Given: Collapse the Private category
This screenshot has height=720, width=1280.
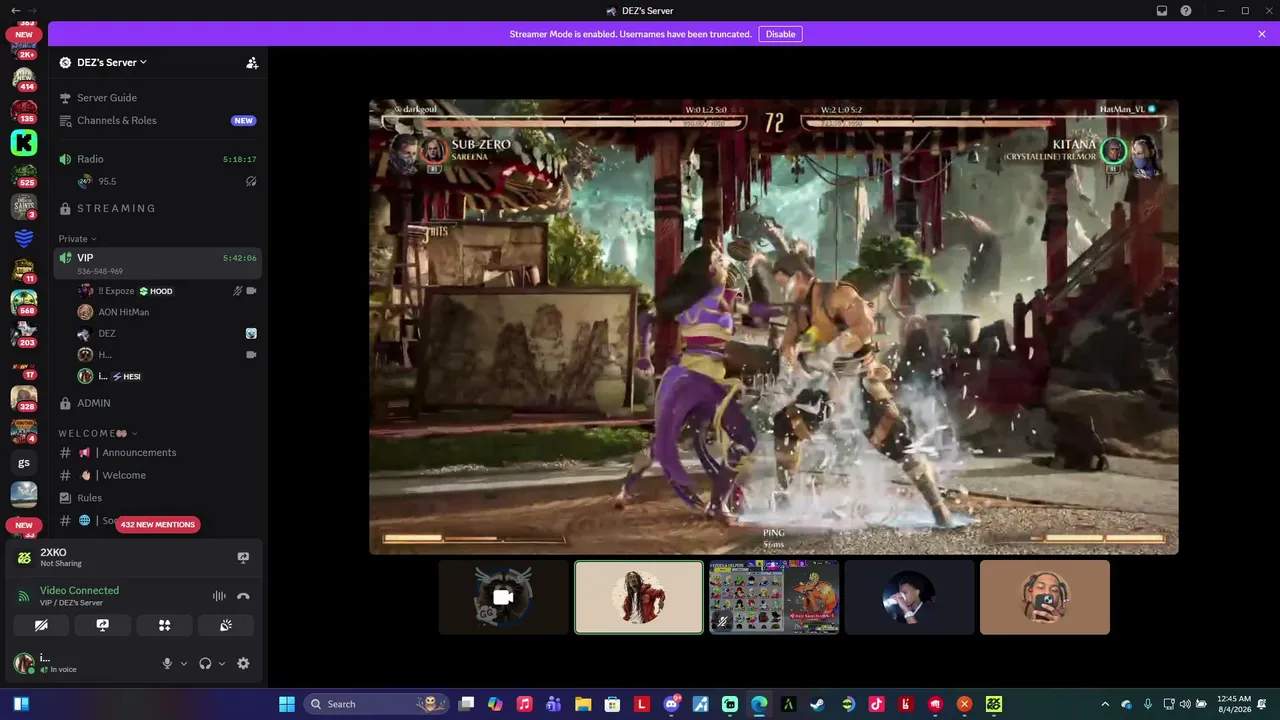Looking at the screenshot, I should pos(78,239).
